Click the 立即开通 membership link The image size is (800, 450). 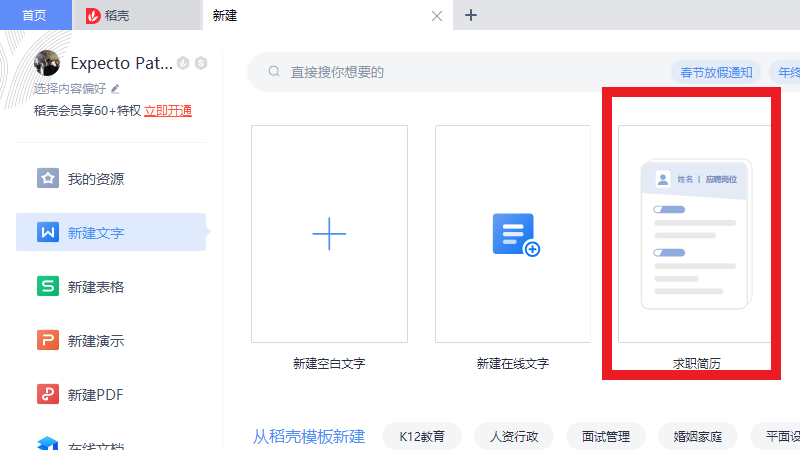point(168,111)
